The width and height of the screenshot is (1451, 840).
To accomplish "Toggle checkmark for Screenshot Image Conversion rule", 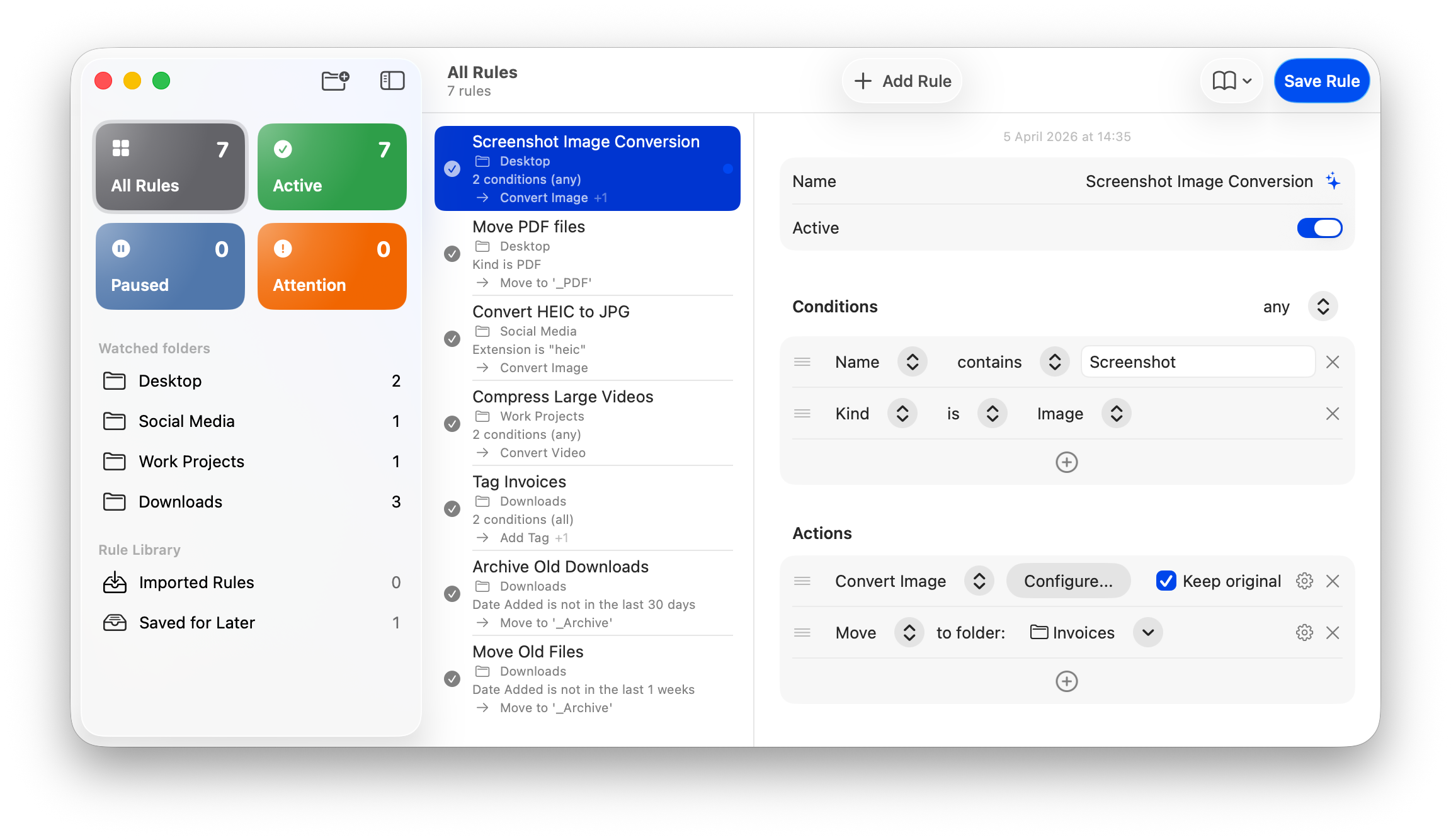I will click(x=452, y=169).
